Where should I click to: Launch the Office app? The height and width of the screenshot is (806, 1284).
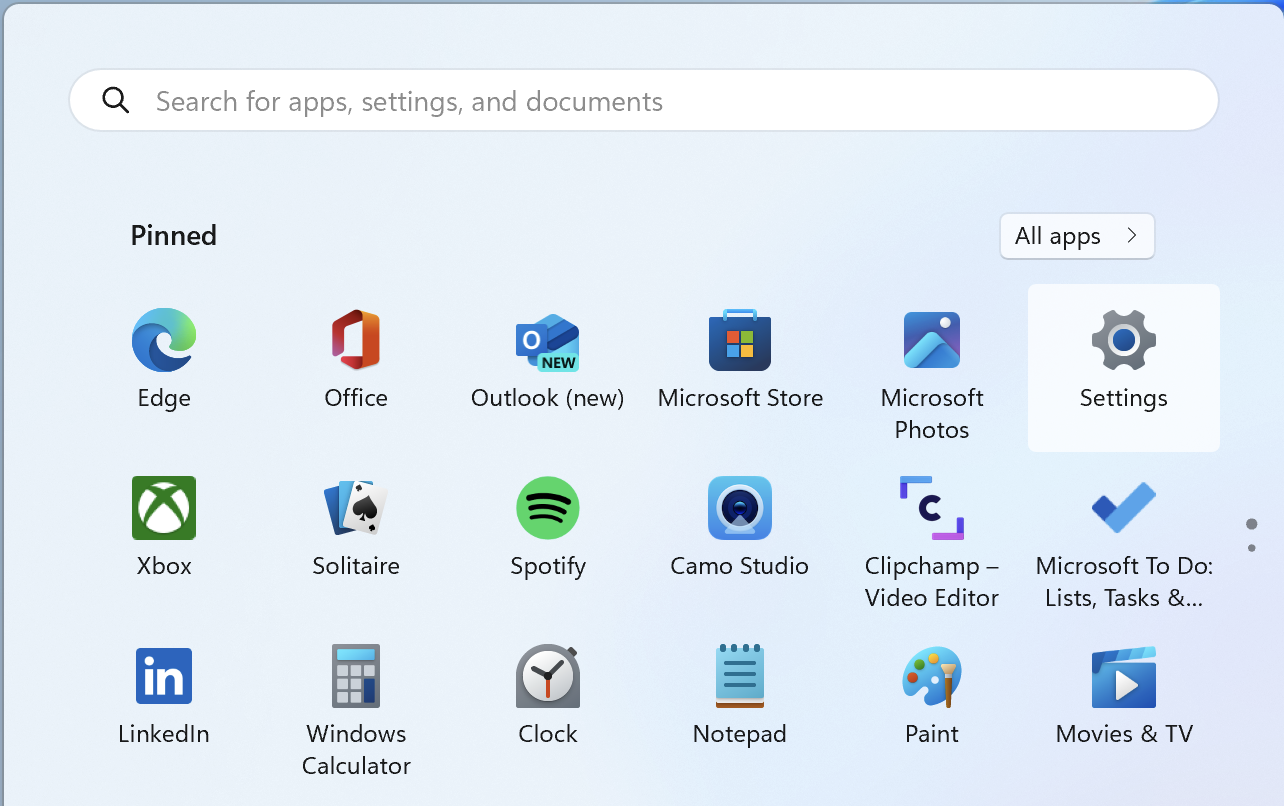(356, 358)
